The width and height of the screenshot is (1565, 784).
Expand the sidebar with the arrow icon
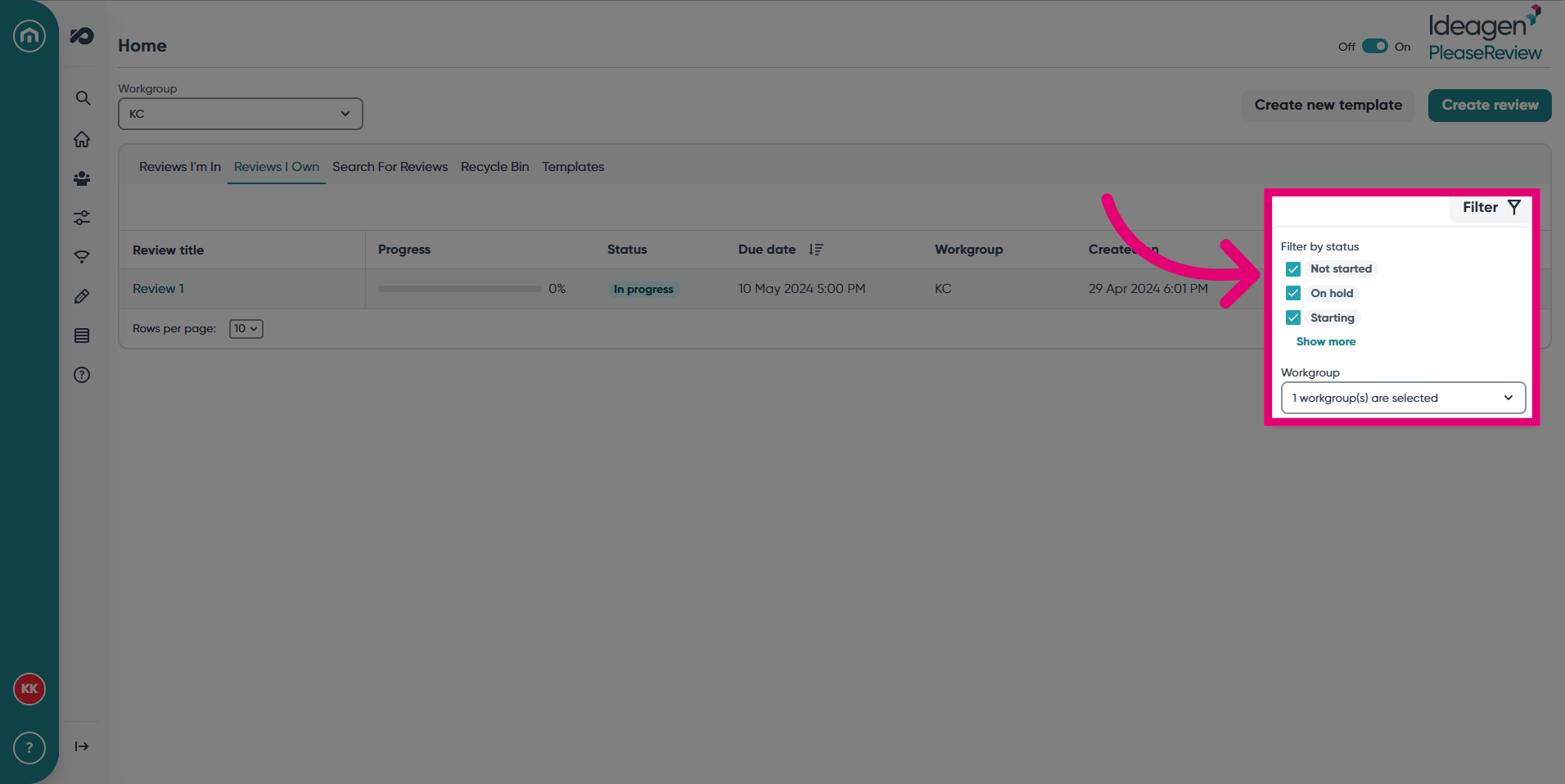pos(82,746)
